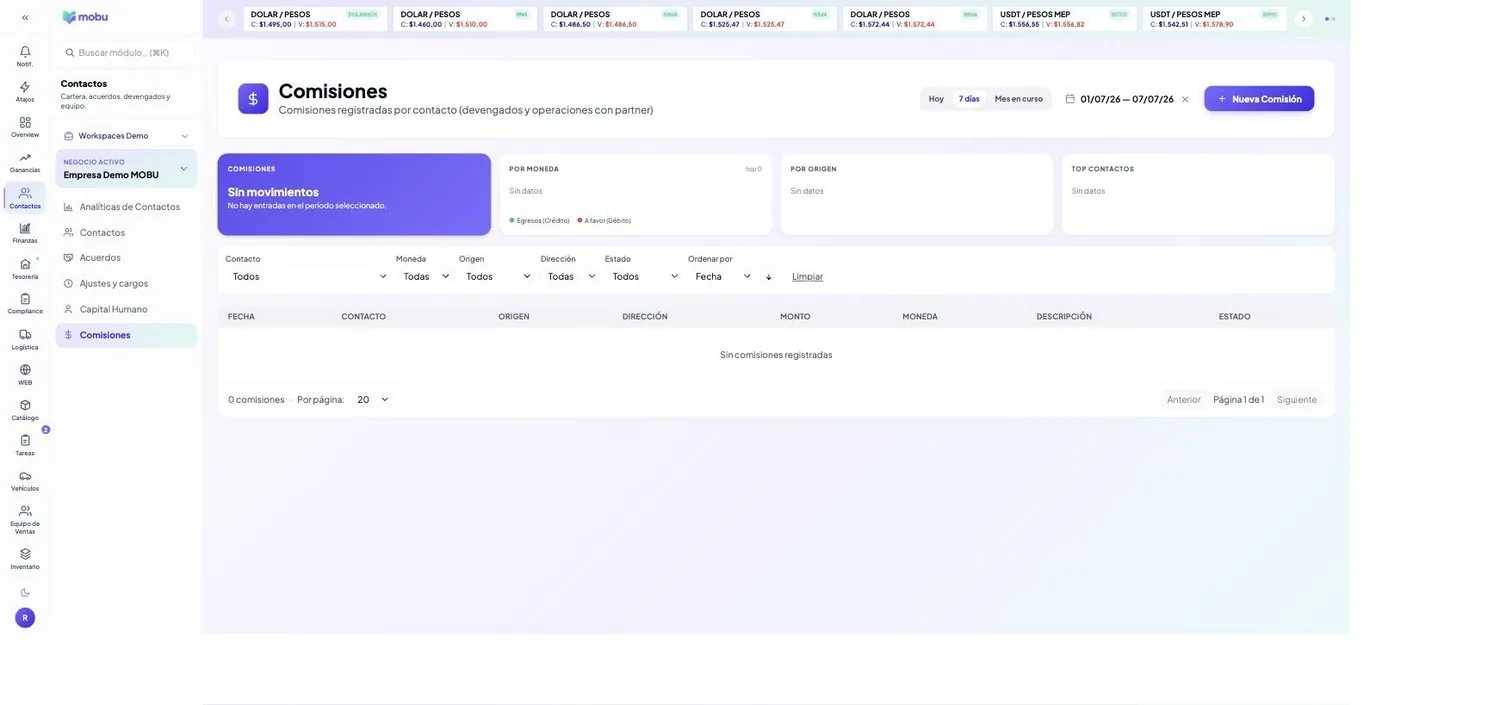Open user avatar R
1500x705 pixels.
[x=25, y=618]
